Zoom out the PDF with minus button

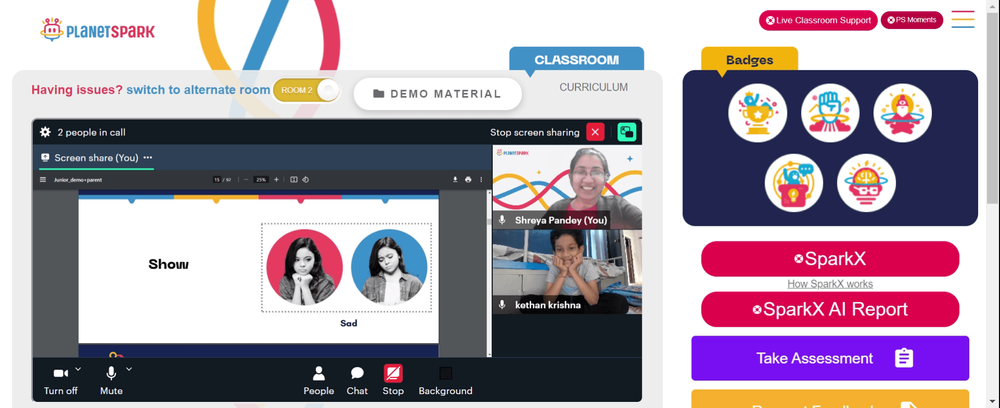246,180
